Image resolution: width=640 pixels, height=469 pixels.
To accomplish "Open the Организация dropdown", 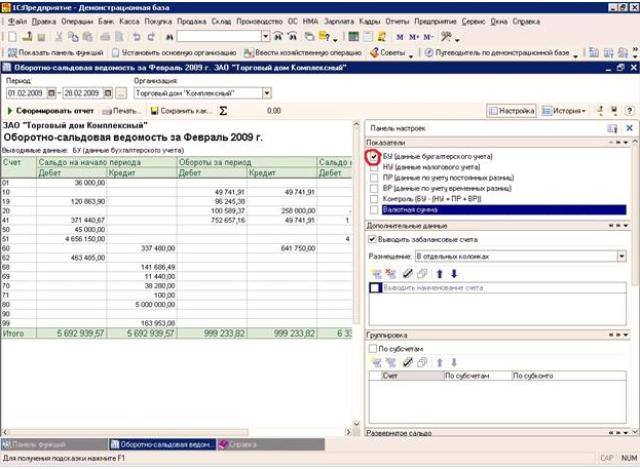I will (267, 93).
